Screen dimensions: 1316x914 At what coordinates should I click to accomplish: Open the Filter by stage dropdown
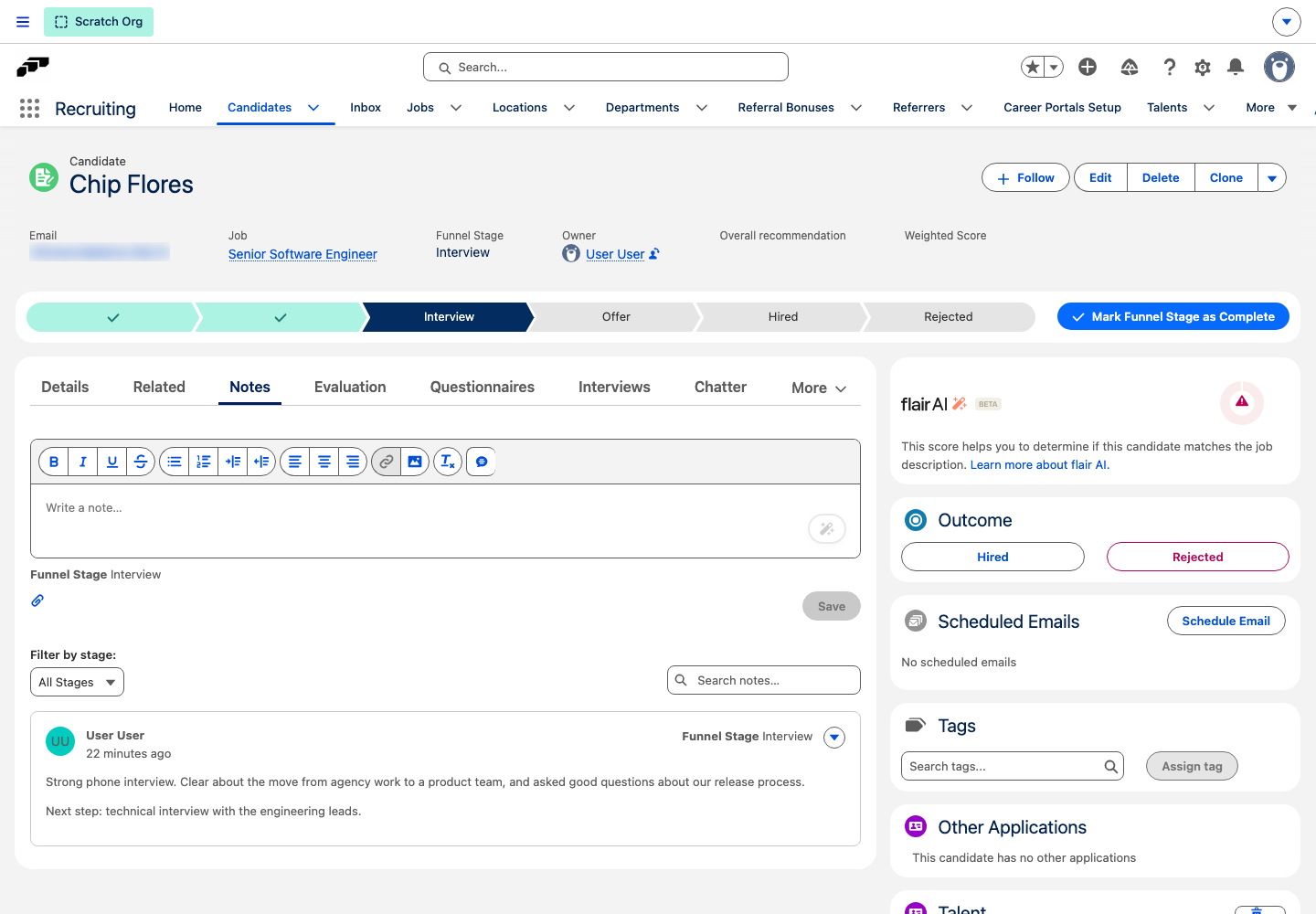77,682
